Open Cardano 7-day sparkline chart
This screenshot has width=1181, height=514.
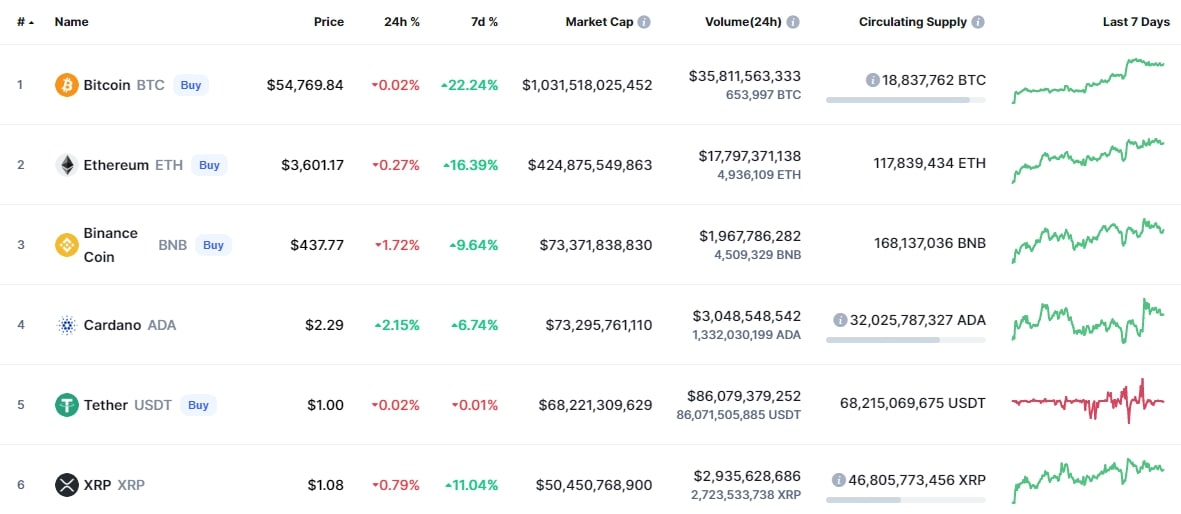tap(1088, 321)
